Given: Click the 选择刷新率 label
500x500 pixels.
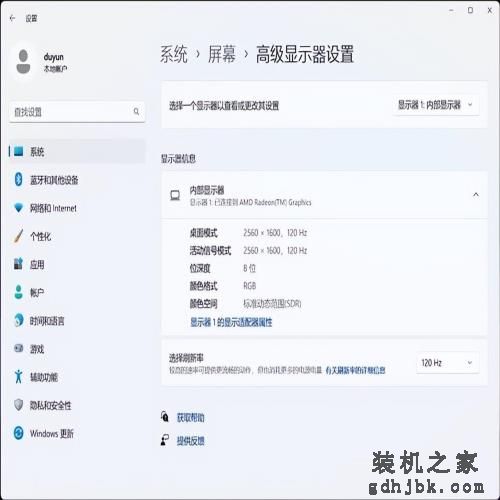Looking at the screenshot, I should (186, 358).
